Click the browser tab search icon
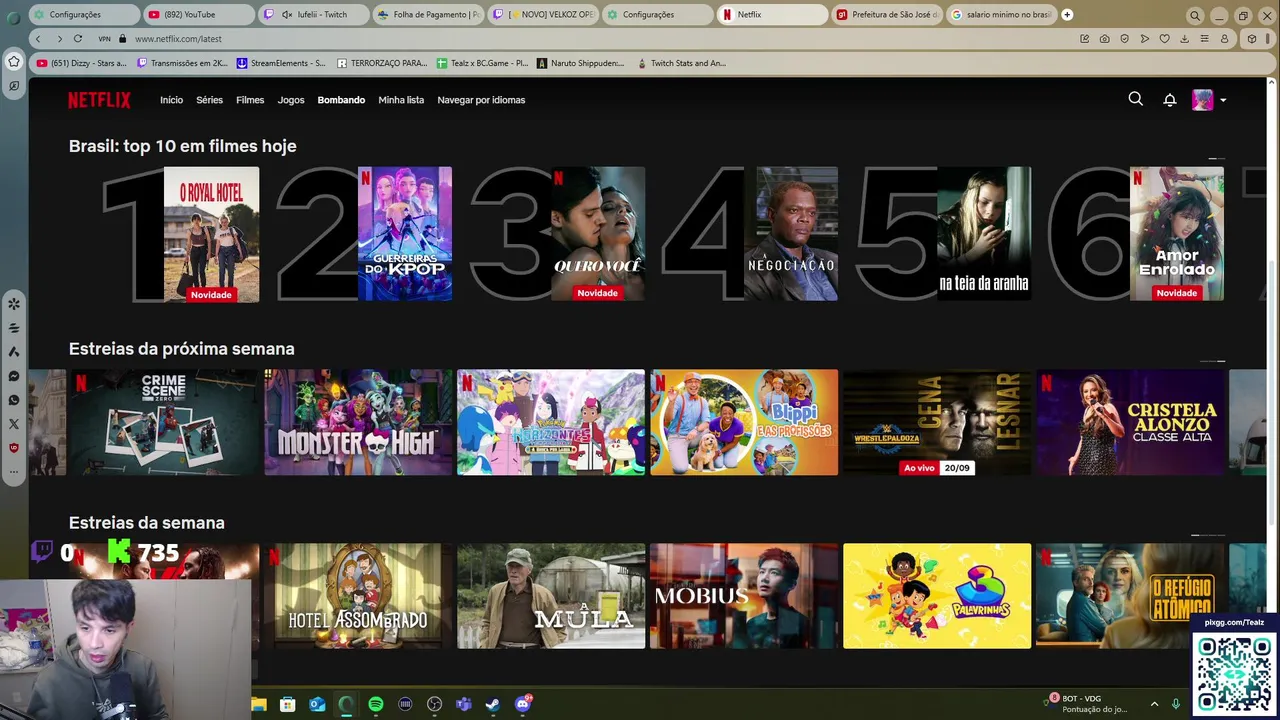Viewport: 1280px width, 720px height. click(x=1195, y=15)
